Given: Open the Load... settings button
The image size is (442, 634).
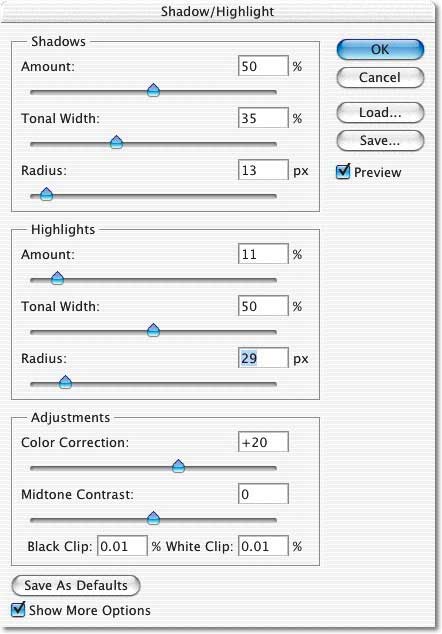Looking at the screenshot, I should (380, 112).
